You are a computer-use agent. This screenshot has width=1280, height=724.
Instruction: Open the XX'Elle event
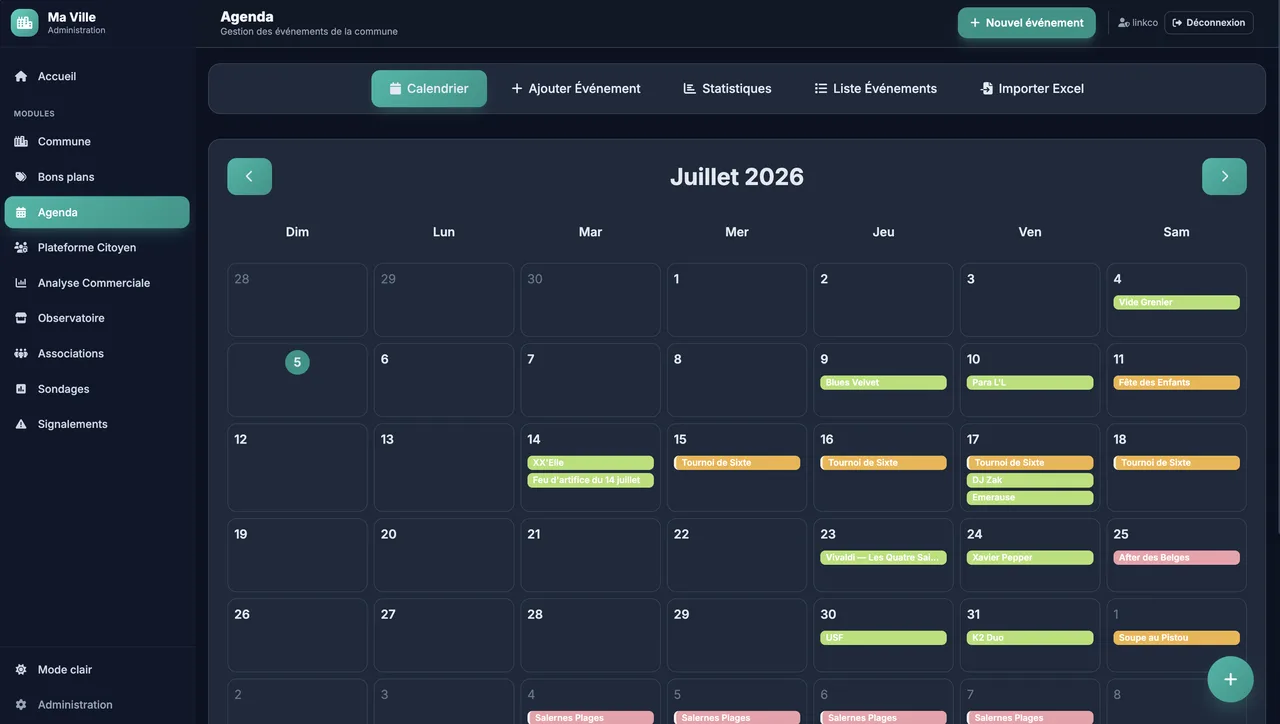click(590, 463)
